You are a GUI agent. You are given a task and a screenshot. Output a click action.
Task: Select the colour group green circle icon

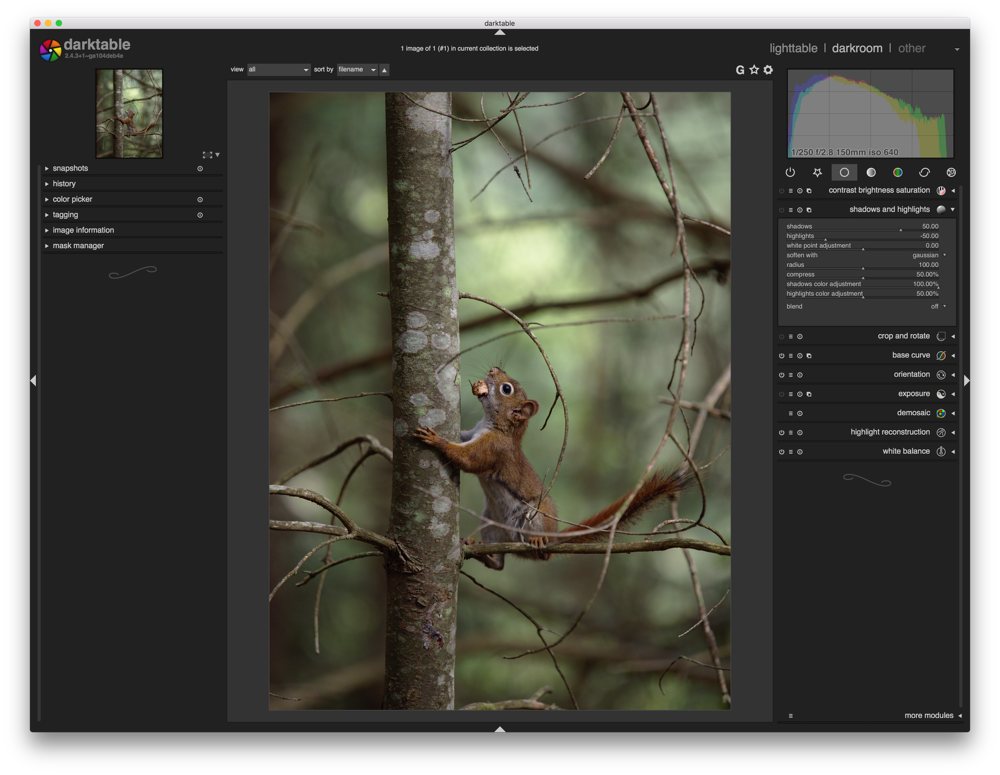[x=897, y=172]
